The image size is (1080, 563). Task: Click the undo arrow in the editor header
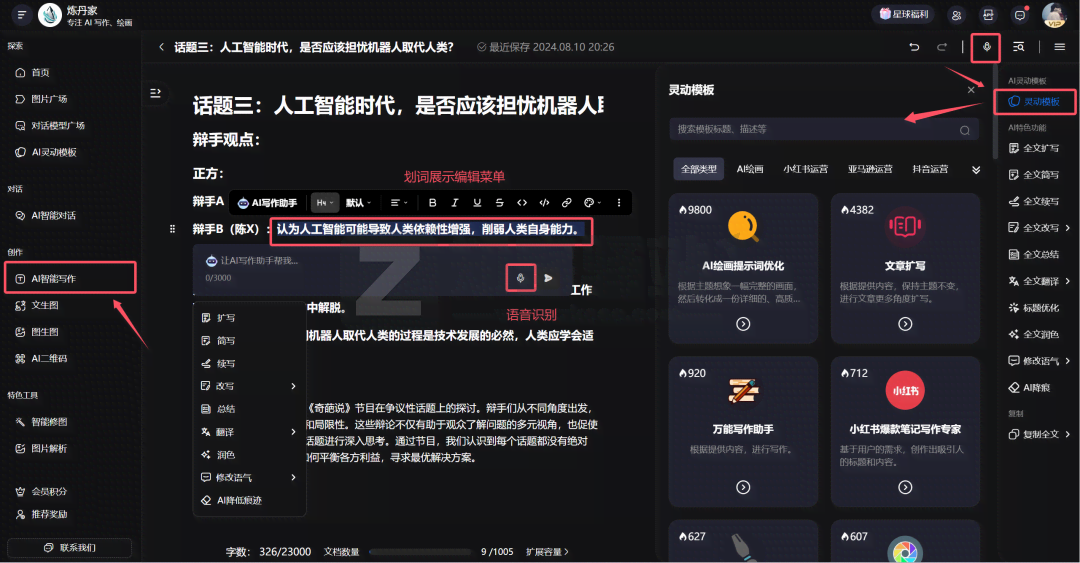coord(914,47)
